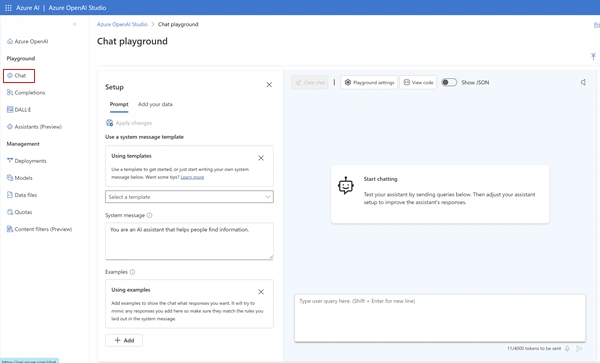Collapse the left navigation sidebar

[74, 24]
